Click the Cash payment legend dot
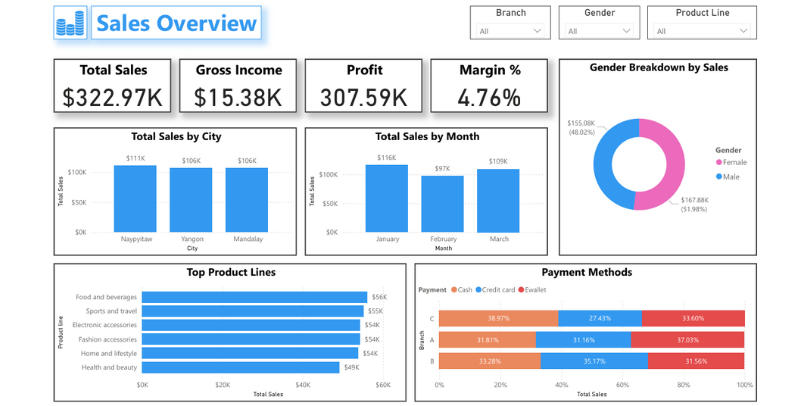The height and width of the screenshot is (406, 809). (453, 290)
